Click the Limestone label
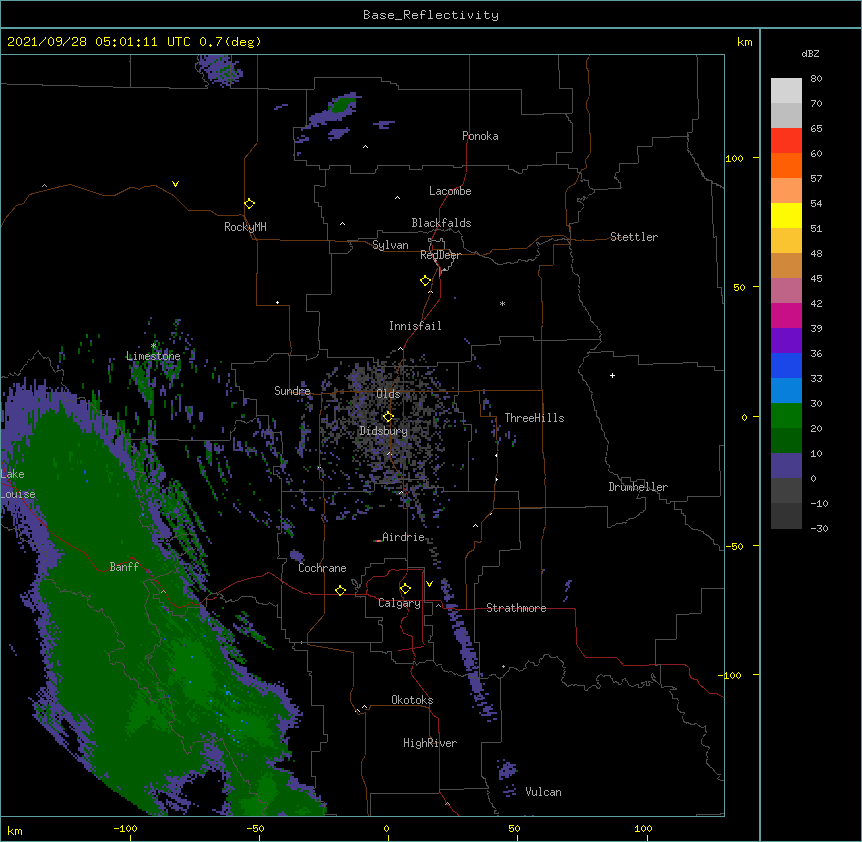Screen dimensions: 862x842 point(153,356)
